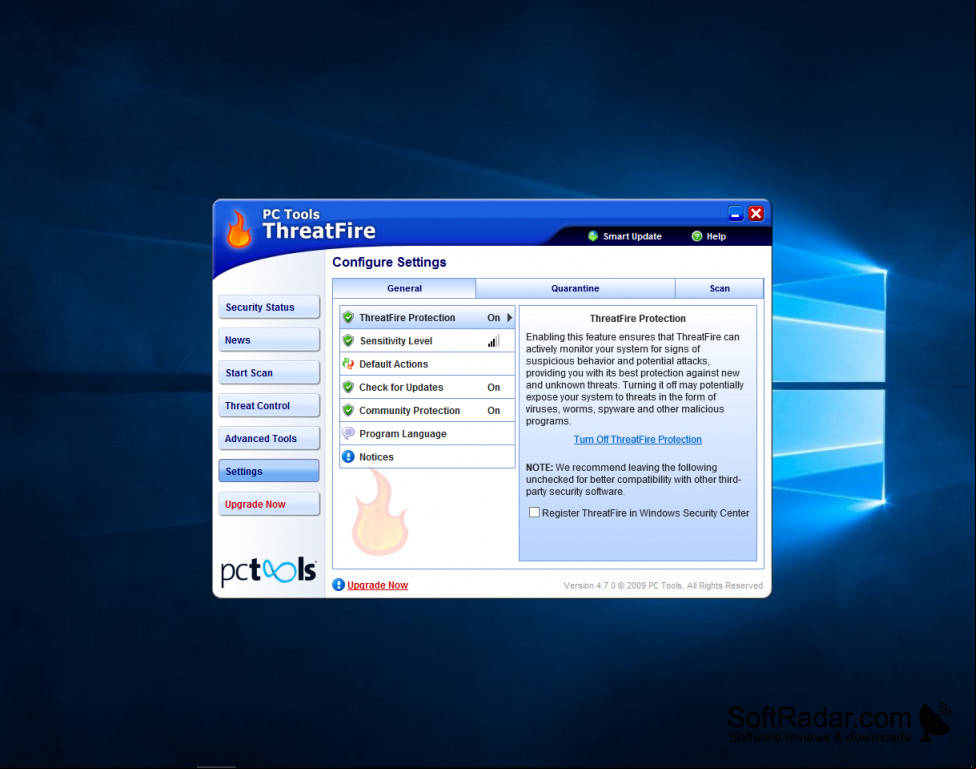Open Security Status from the sidebar

point(269,307)
